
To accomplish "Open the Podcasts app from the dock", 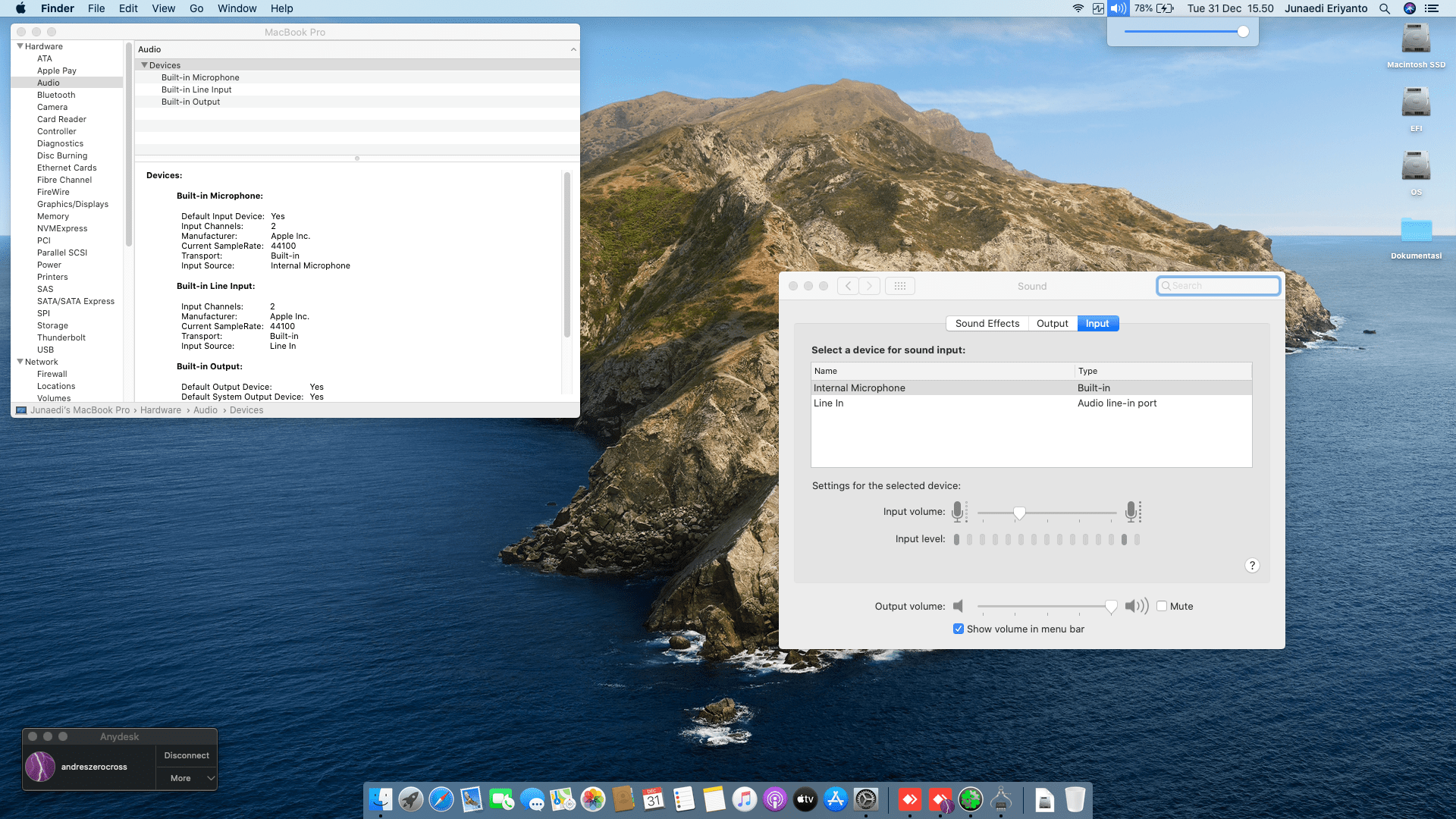I will pyautogui.click(x=774, y=799).
